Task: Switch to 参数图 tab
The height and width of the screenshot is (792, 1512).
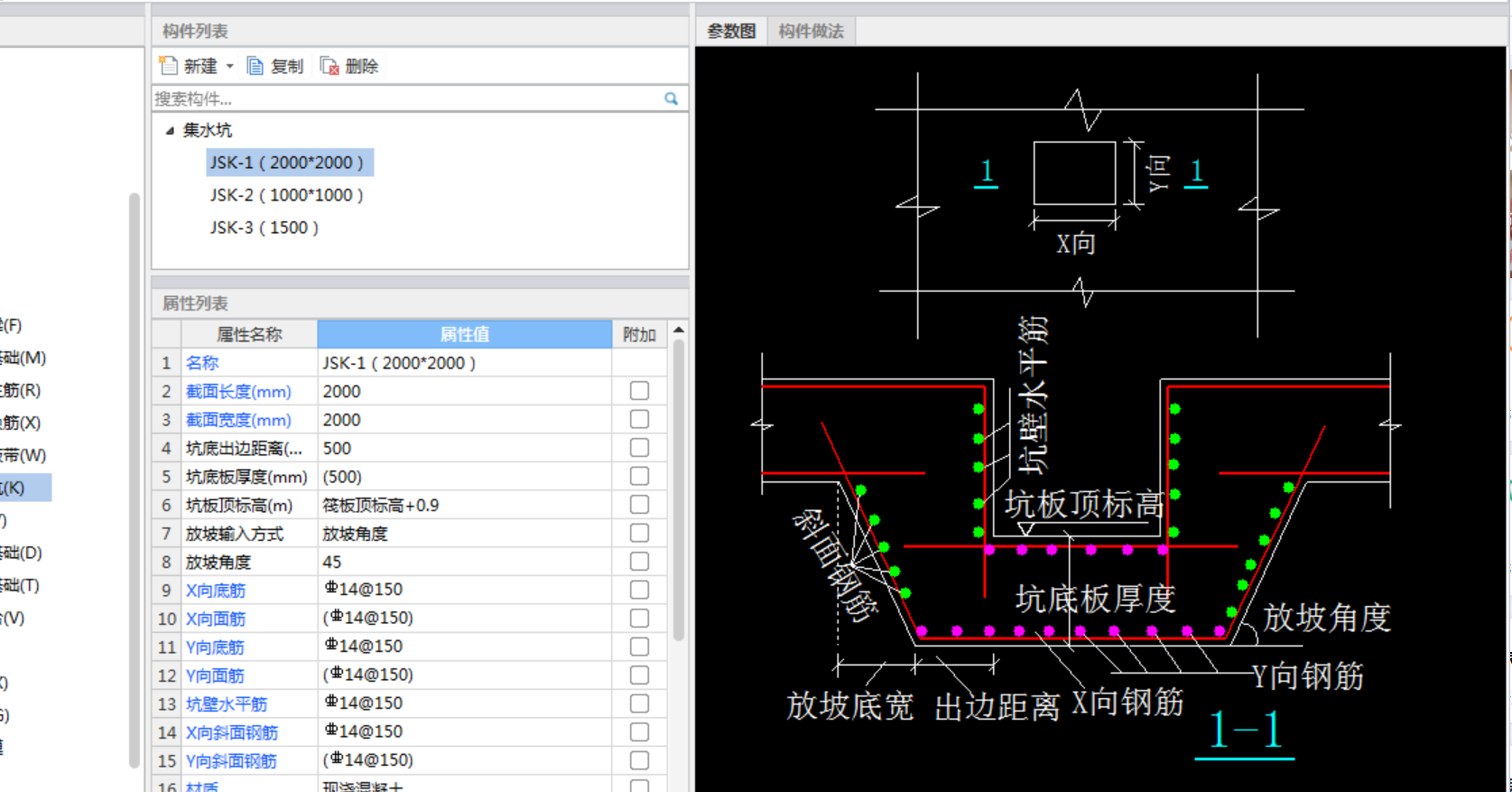Action: [x=731, y=31]
